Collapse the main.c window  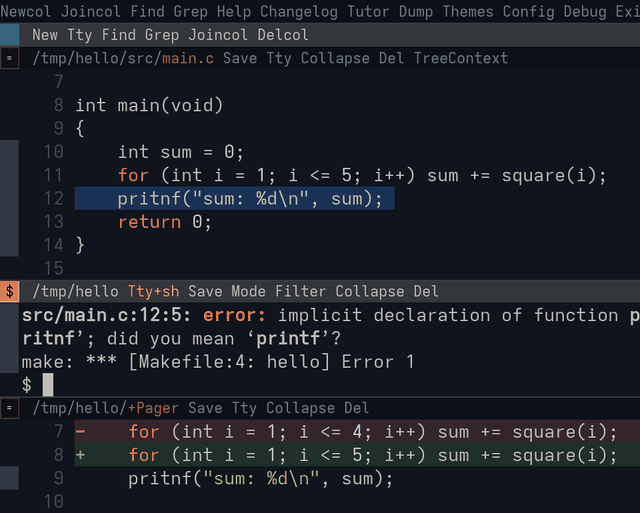(335, 58)
